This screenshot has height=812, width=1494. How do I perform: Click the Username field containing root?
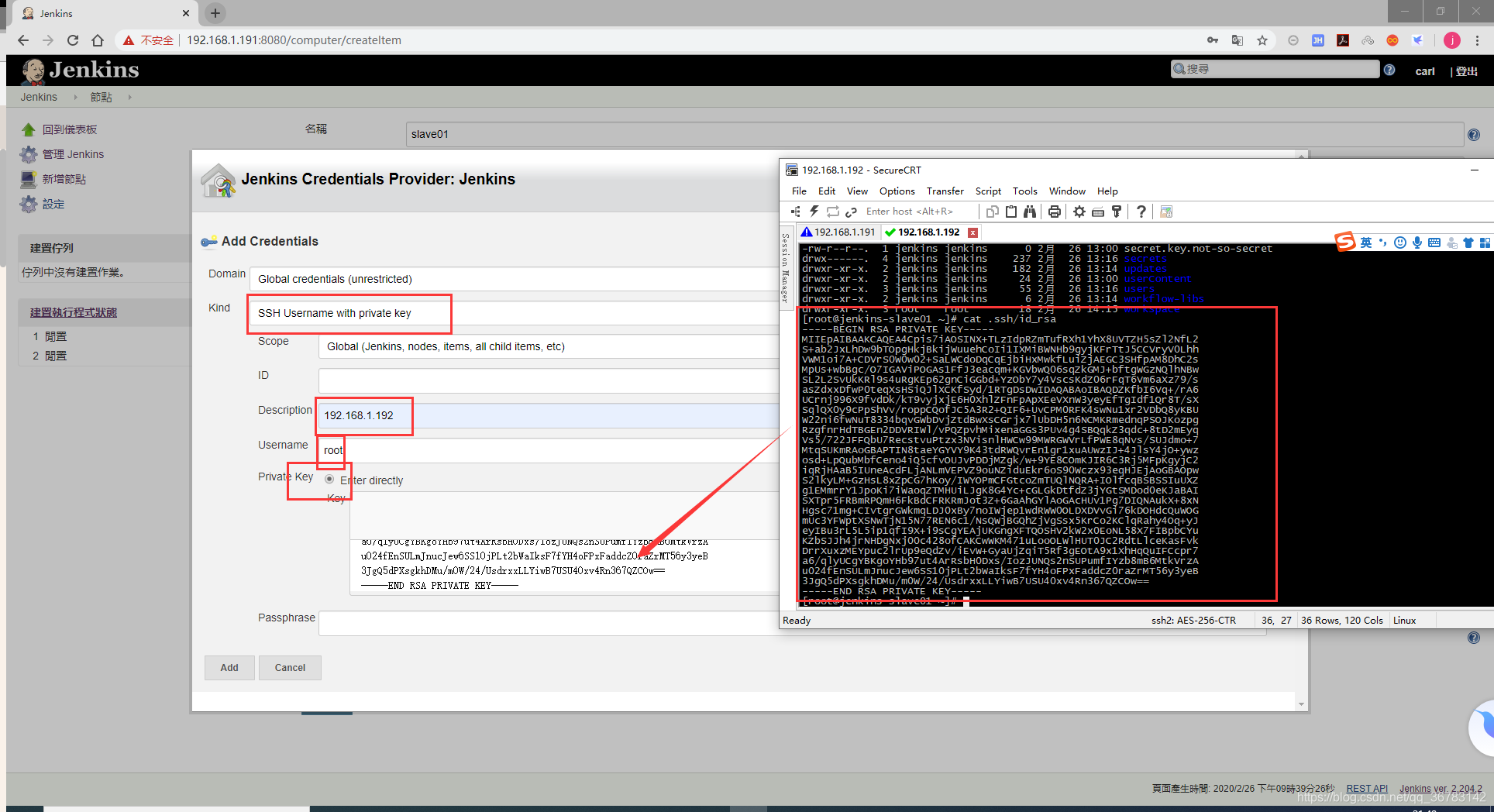click(549, 450)
